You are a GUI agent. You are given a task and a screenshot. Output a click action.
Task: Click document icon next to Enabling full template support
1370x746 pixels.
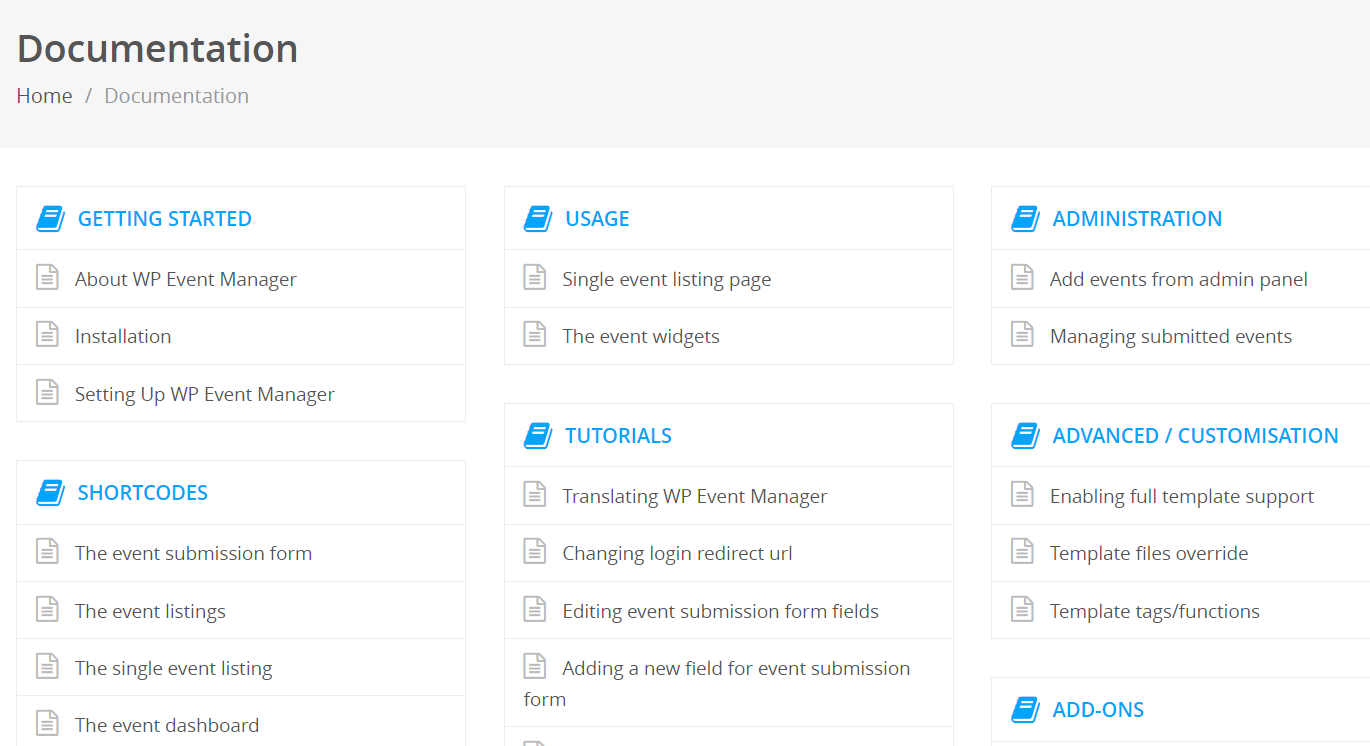(1022, 494)
